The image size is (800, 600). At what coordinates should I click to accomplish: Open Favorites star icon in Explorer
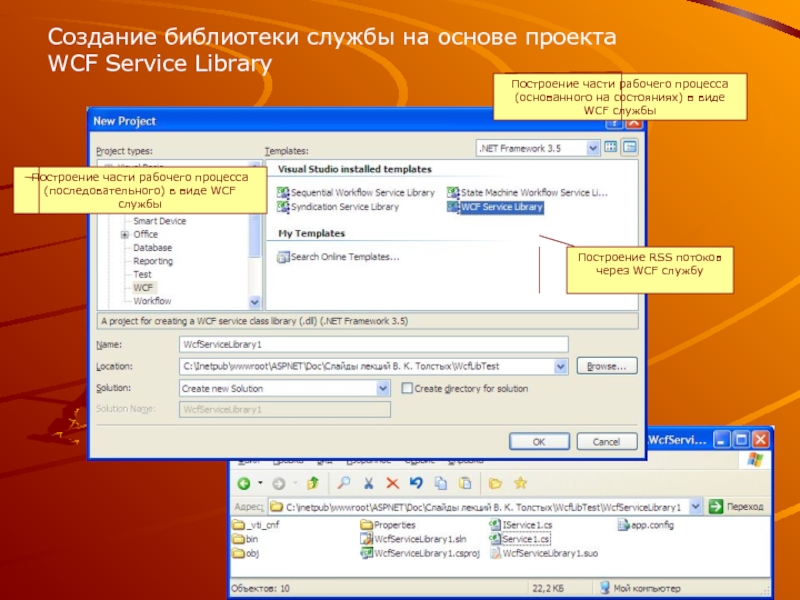520,483
